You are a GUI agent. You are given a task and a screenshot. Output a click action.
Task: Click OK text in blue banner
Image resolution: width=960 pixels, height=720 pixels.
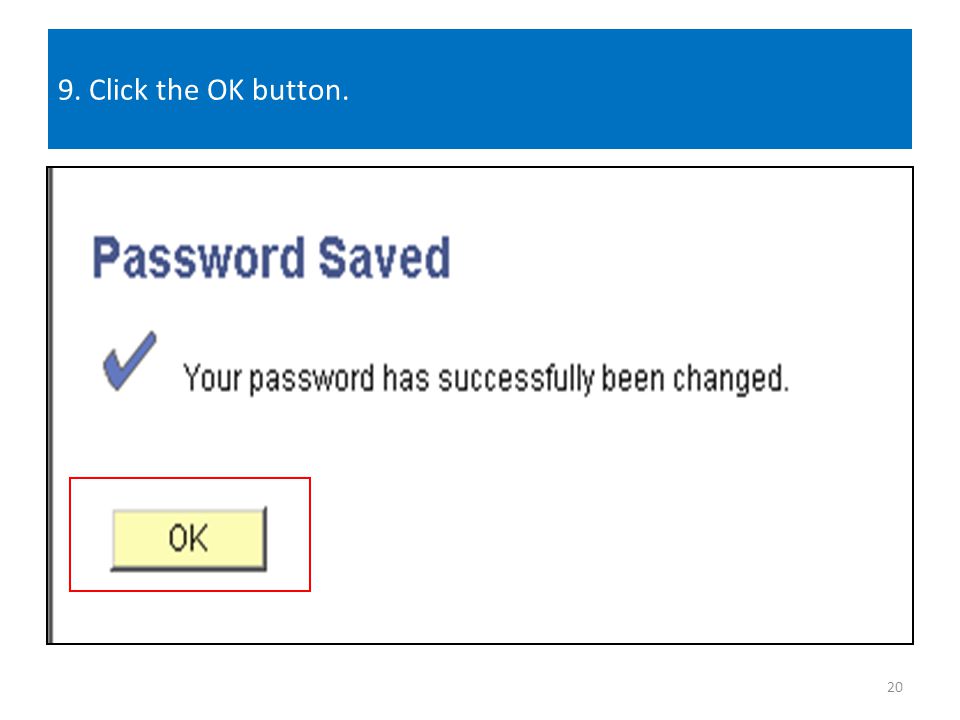(x=225, y=90)
